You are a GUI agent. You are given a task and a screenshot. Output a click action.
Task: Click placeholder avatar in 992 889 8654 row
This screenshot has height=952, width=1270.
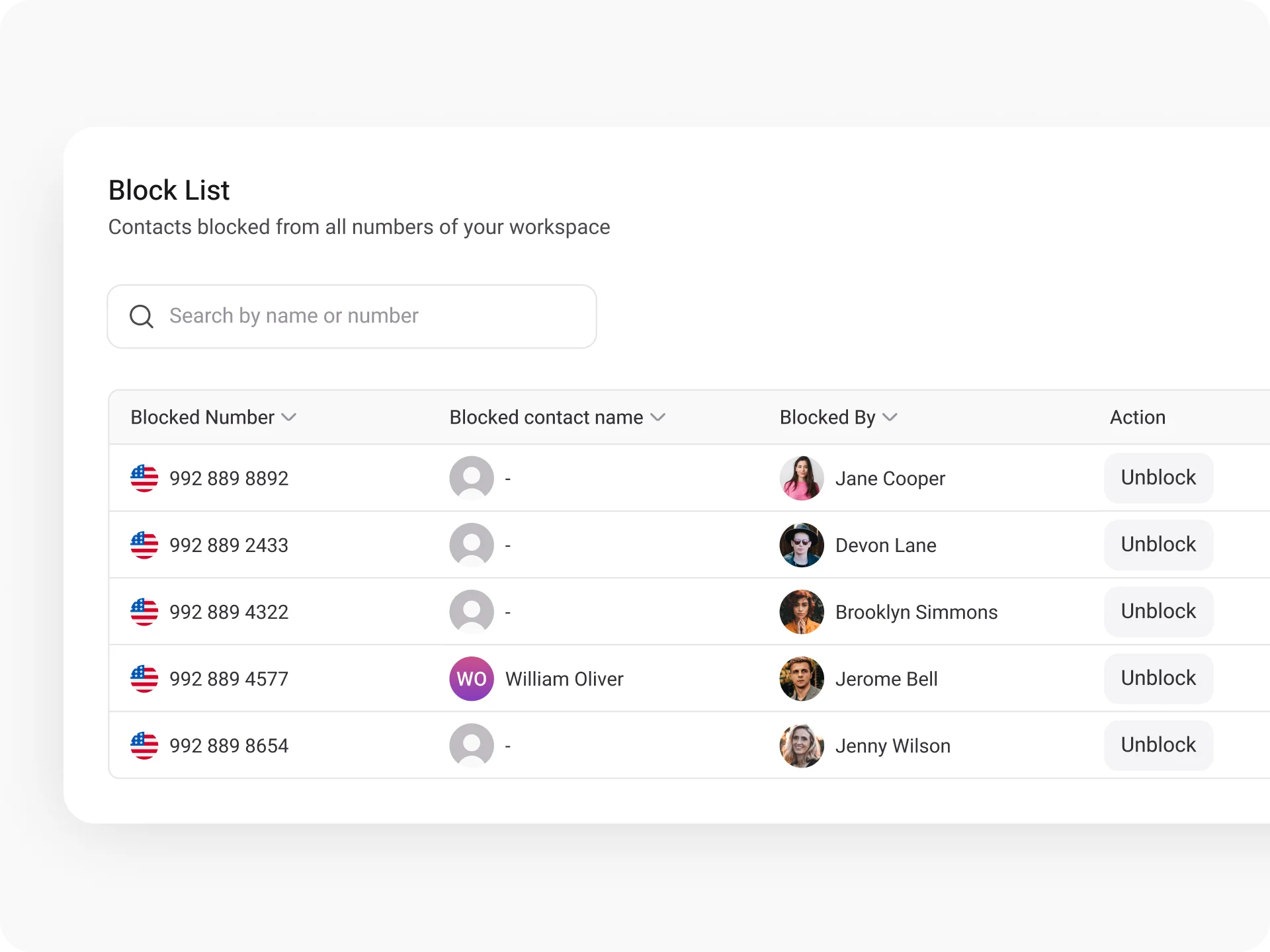472,745
